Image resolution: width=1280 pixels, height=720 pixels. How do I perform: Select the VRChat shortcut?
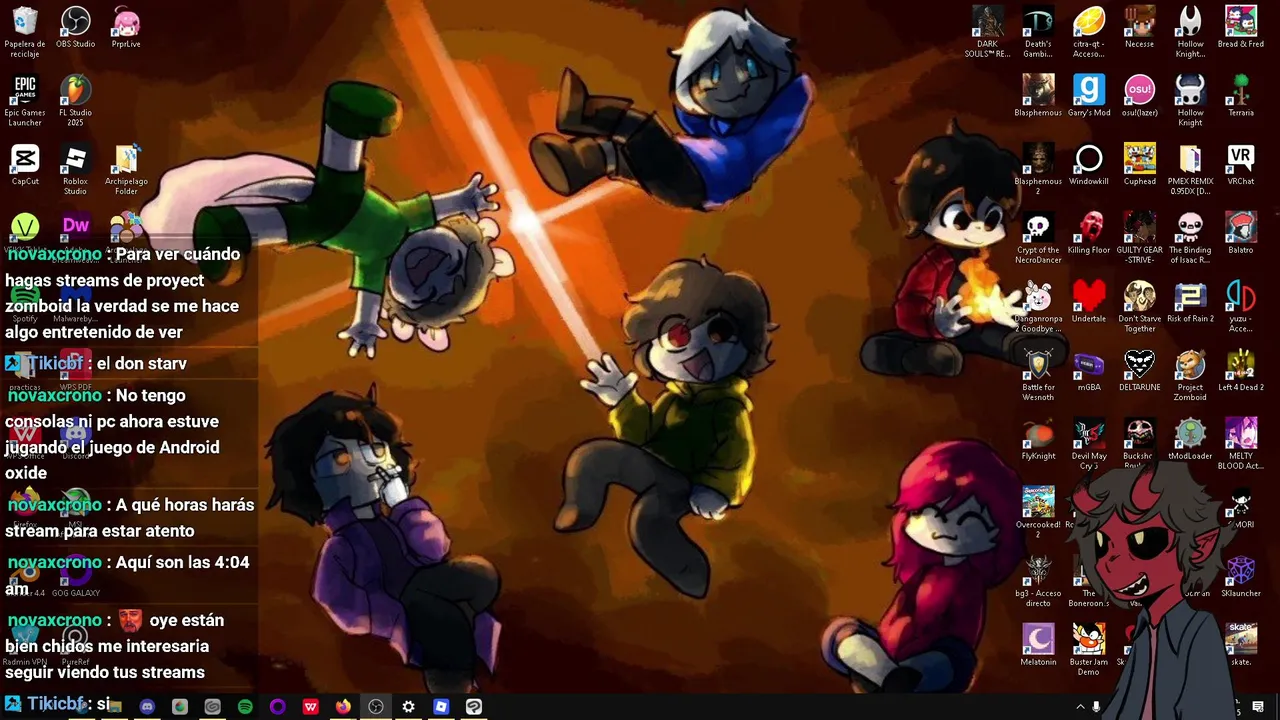[1240, 165]
